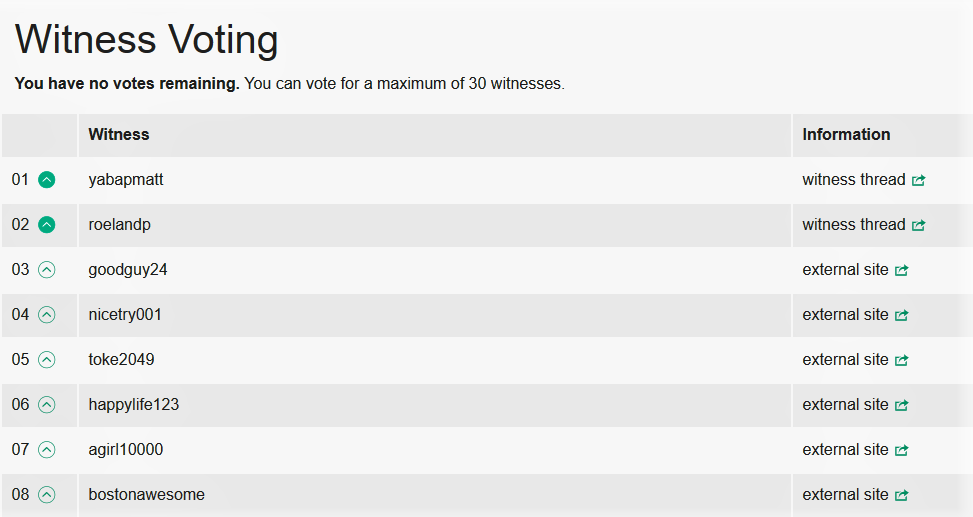The image size is (973, 517).
Task: Open roelandp's witness thread external icon
Action: [918, 226]
